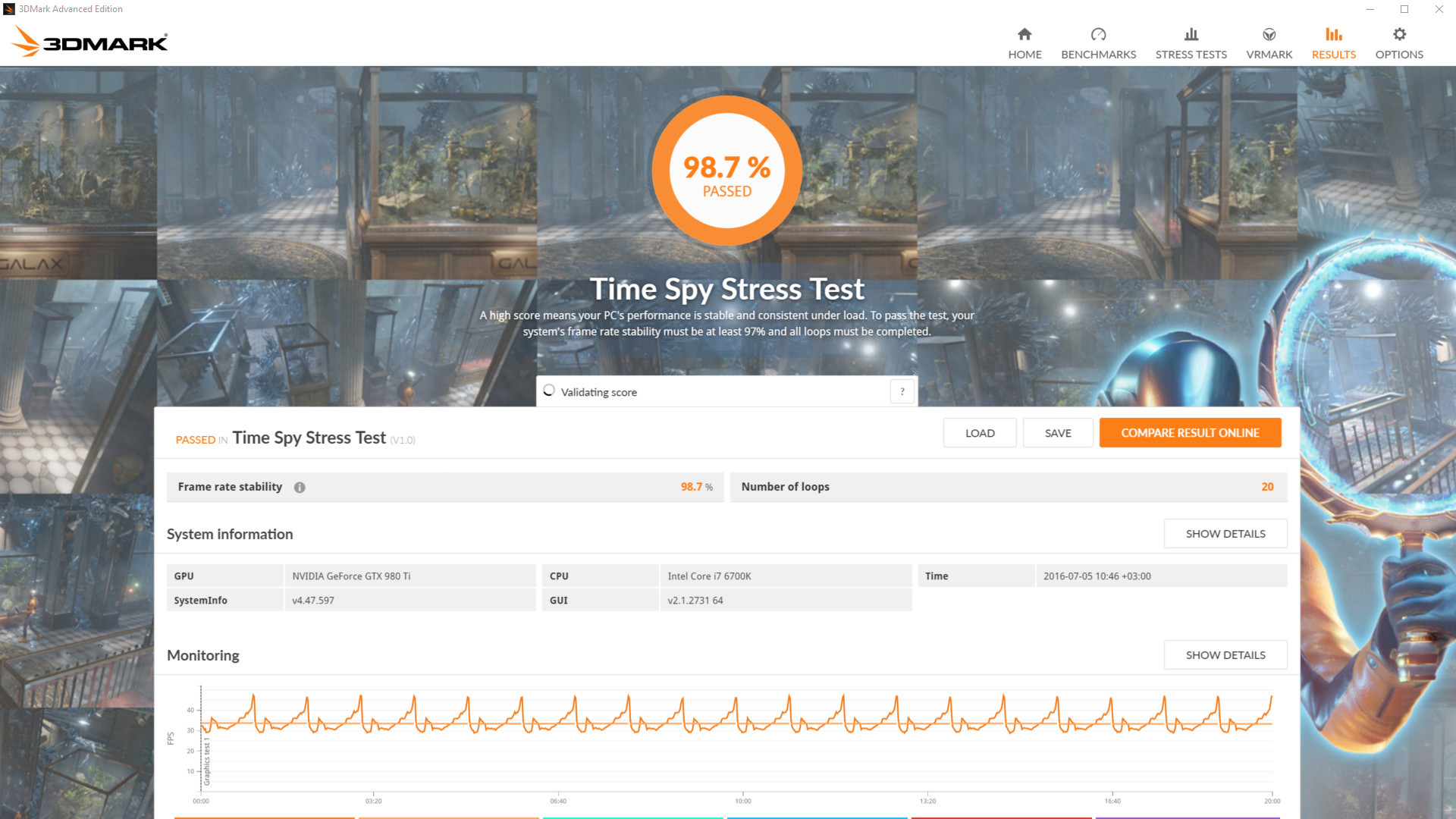Screen dimensions: 1456x819
Task: Click the 03:20 time marker on graph
Action: click(x=373, y=801)
